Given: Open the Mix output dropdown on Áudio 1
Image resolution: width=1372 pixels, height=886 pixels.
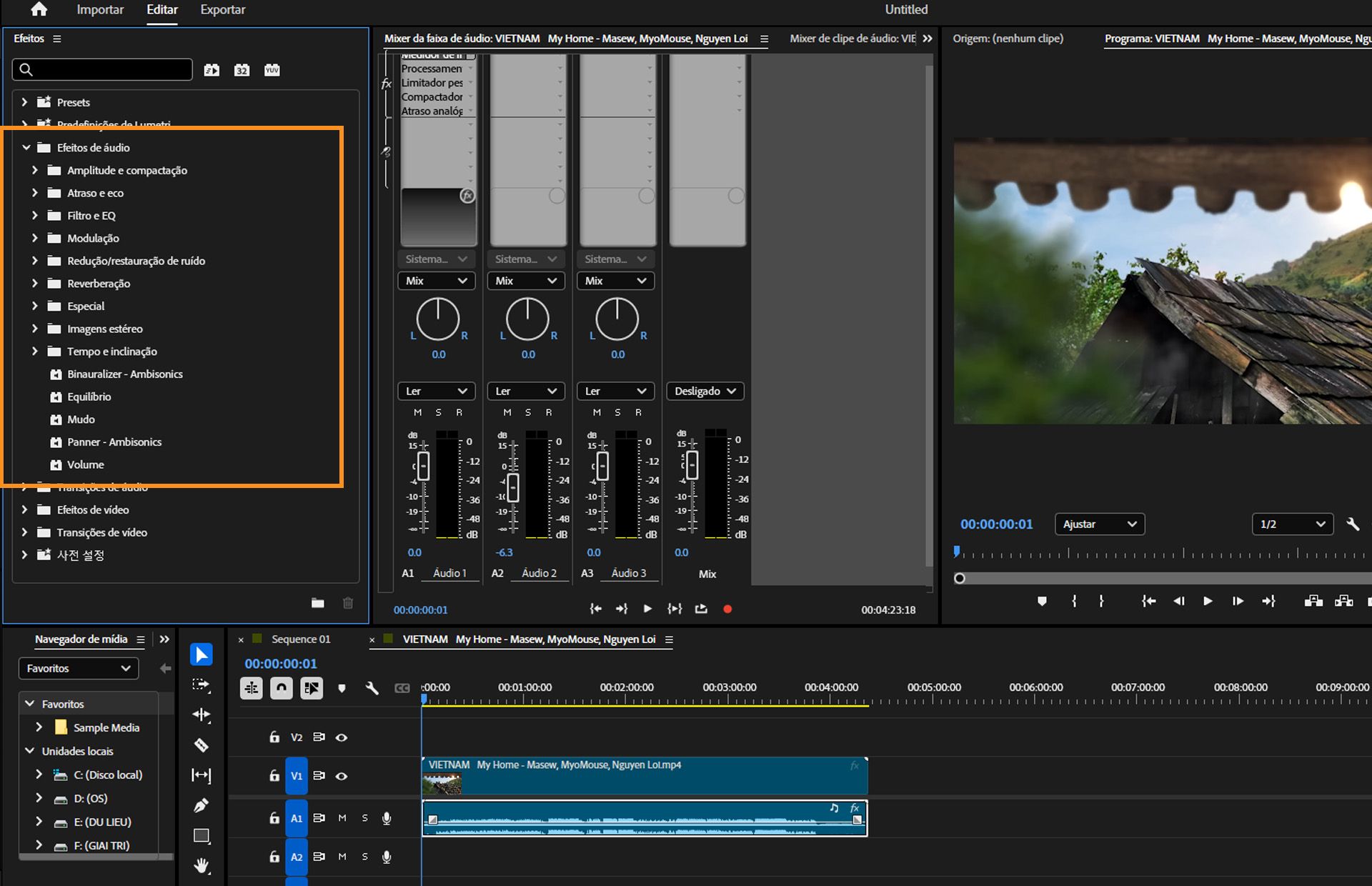Looking at the screenshot, I should (x=436, y=280).
